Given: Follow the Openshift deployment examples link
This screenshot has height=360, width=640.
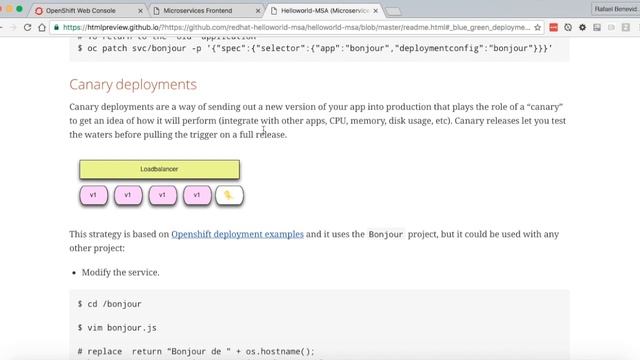Looking at the screenshot, I should [x=238, y=234].
